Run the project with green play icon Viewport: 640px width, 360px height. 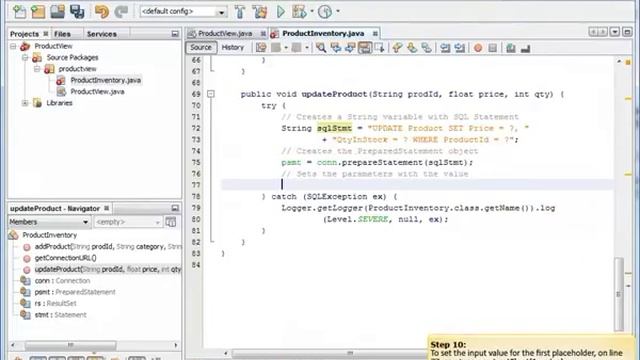pos(281,11)
